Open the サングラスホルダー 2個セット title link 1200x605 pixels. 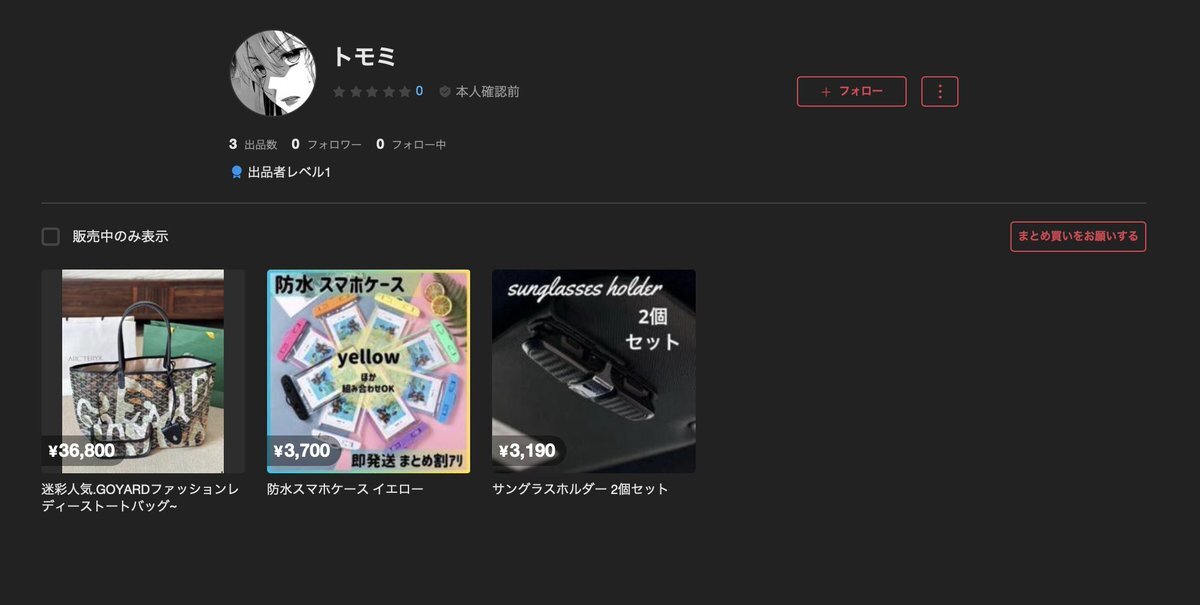pyautogui.click(x=580, y=489)
